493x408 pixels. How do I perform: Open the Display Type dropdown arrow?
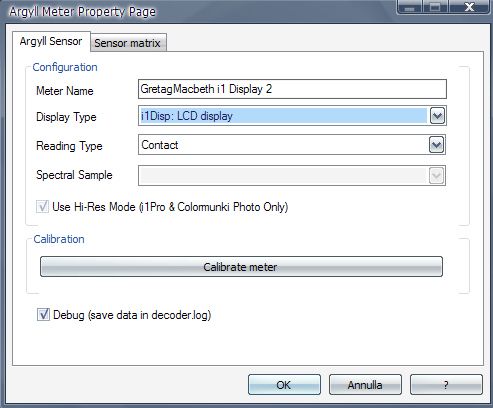coord(437,116)
